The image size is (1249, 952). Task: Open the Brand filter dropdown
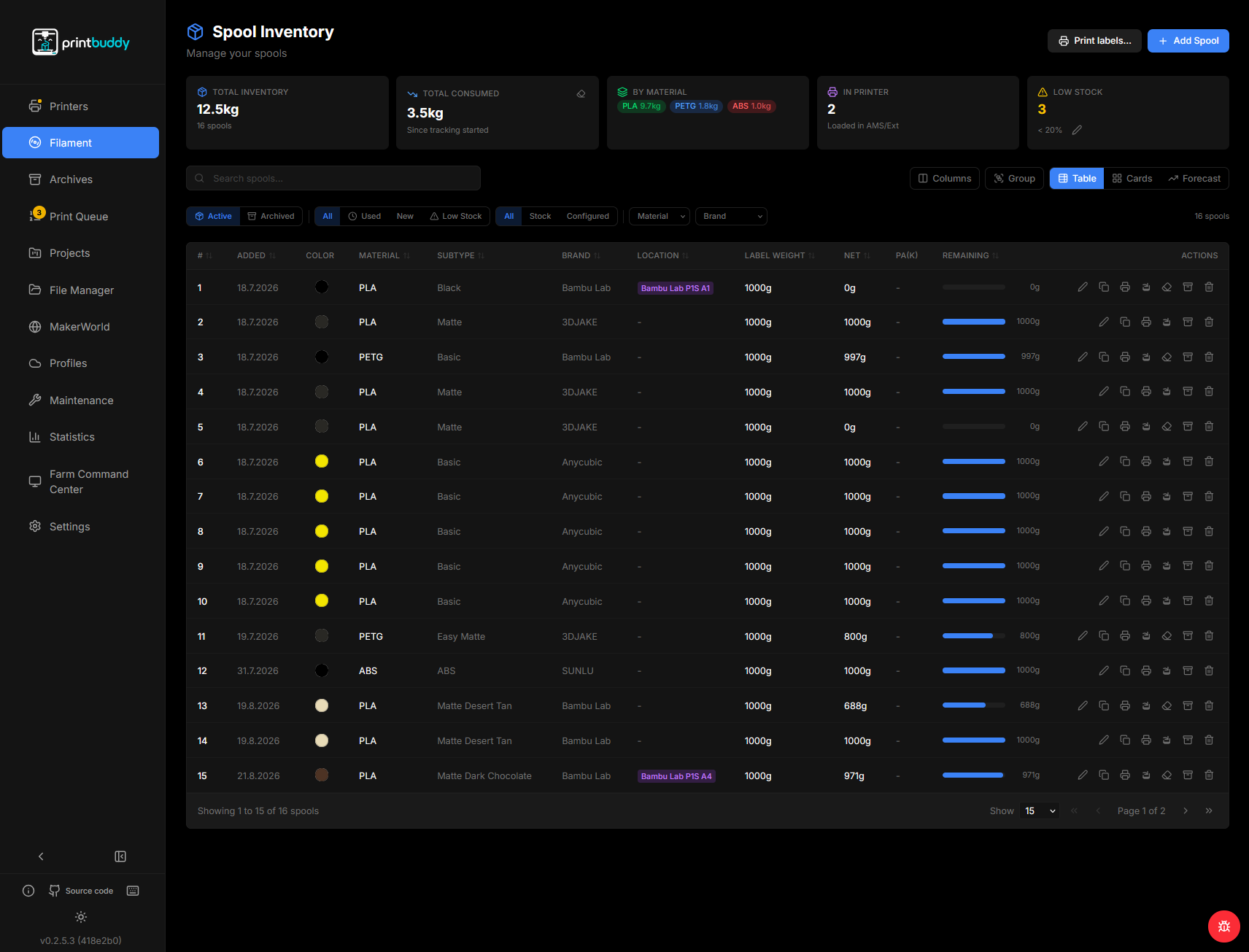[x=731, y=217]
